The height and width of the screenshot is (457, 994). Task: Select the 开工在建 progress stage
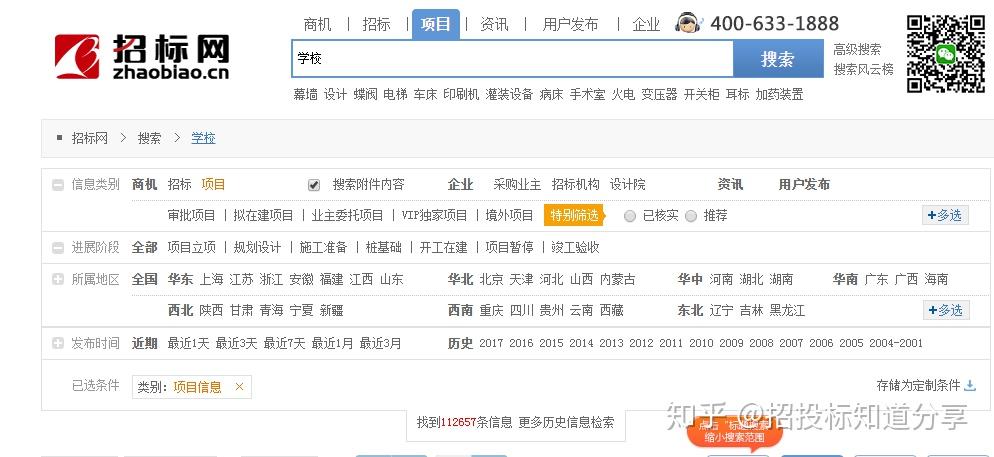coord(443,247)
